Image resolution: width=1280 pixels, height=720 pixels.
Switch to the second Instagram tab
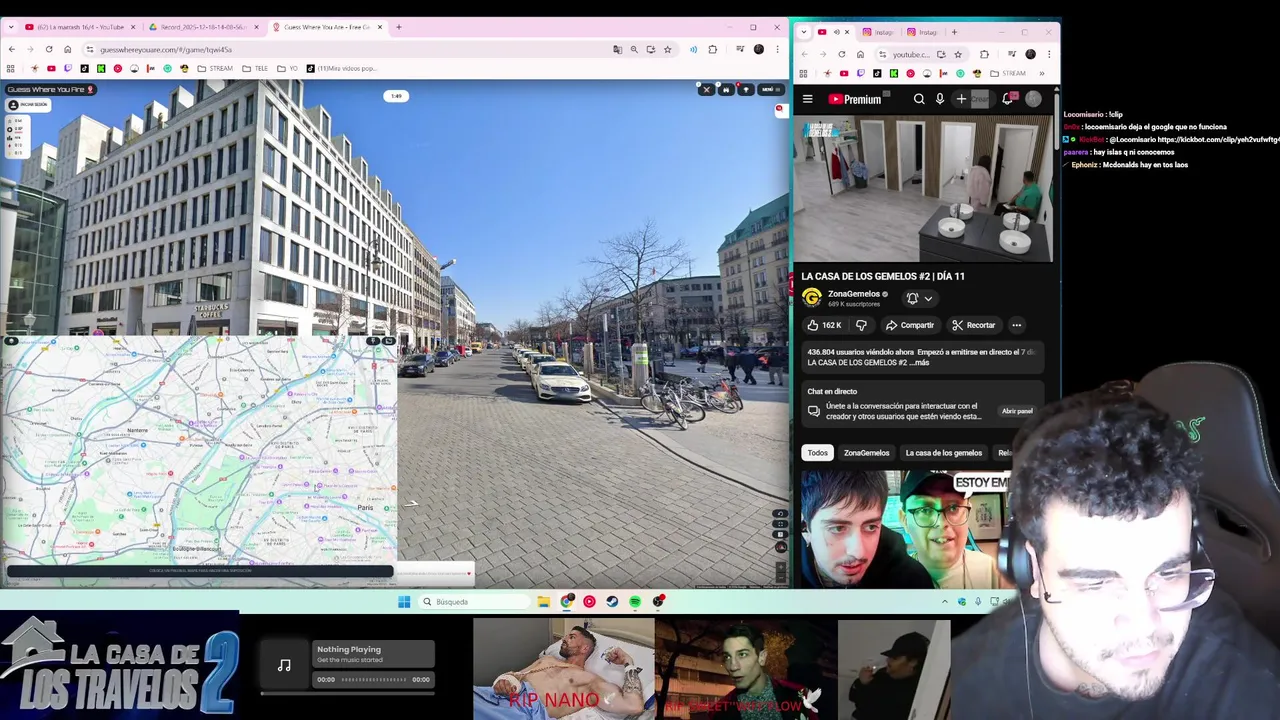pyautogui.click(x=921, y=32)
